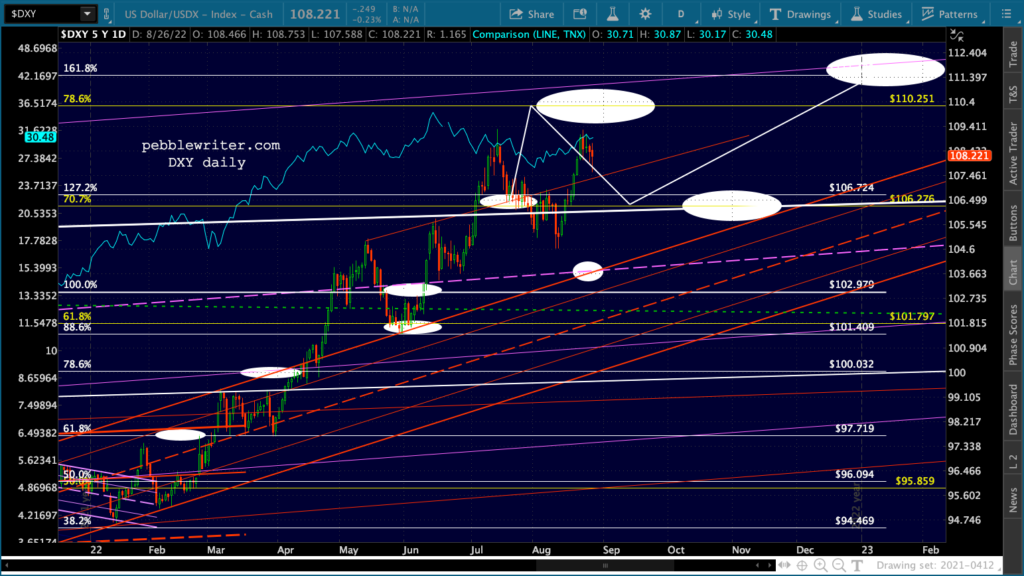Click the Comparison (LINE, TNX) label

click(529, 34)
